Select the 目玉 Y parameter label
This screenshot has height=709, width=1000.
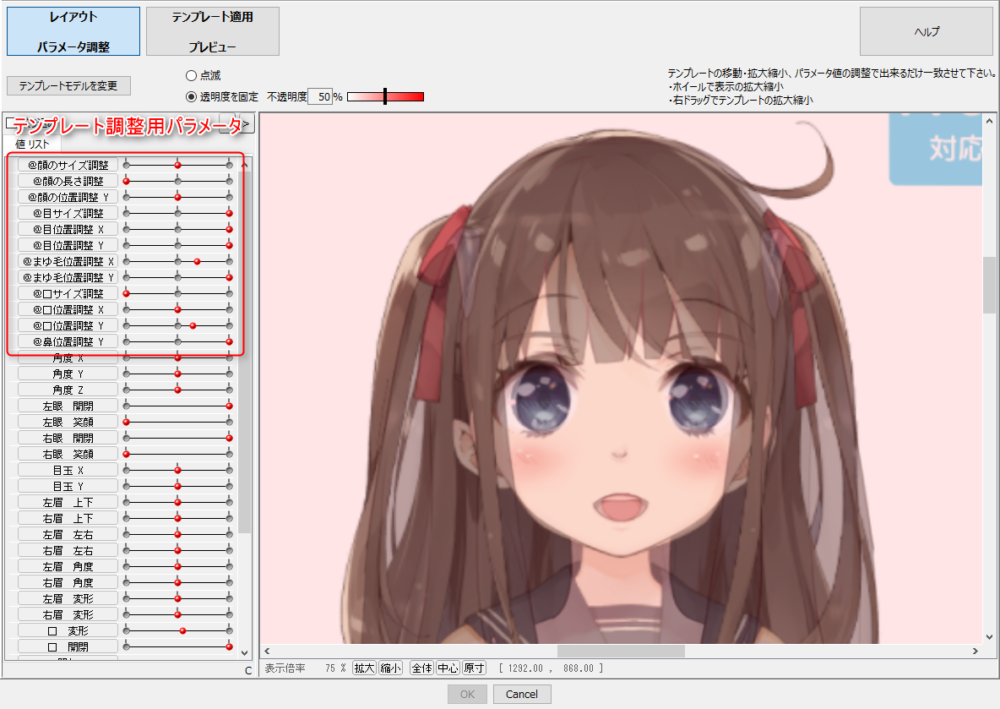[68, 486]
